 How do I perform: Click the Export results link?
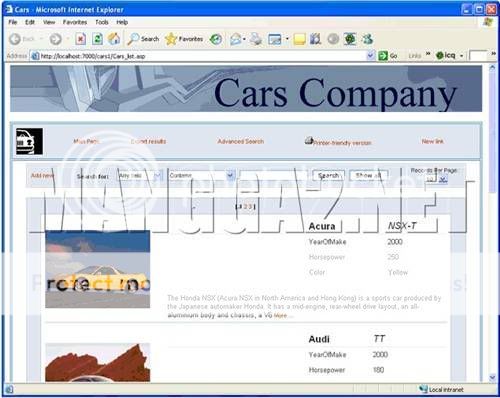pyautogui.click(x=148, y=141)
